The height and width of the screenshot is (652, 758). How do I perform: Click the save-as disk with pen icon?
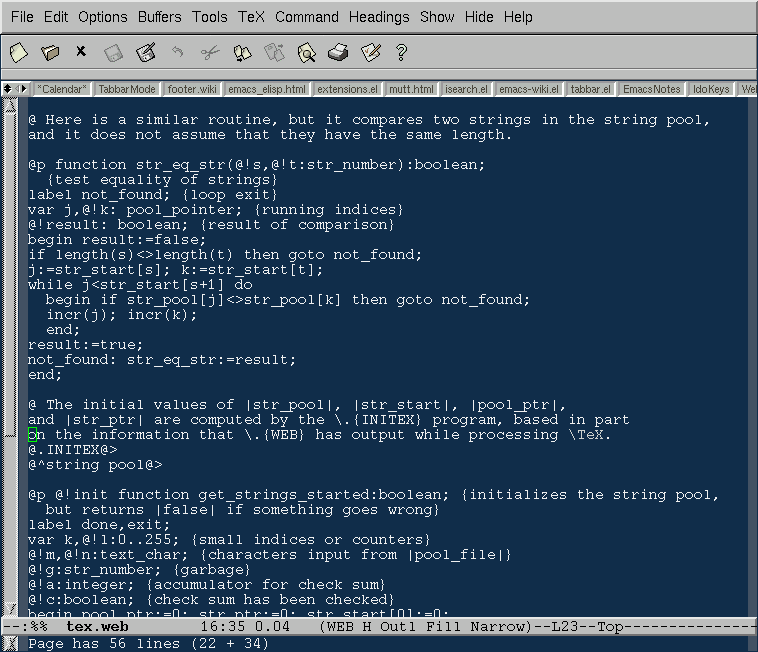(x=146, y=52)
